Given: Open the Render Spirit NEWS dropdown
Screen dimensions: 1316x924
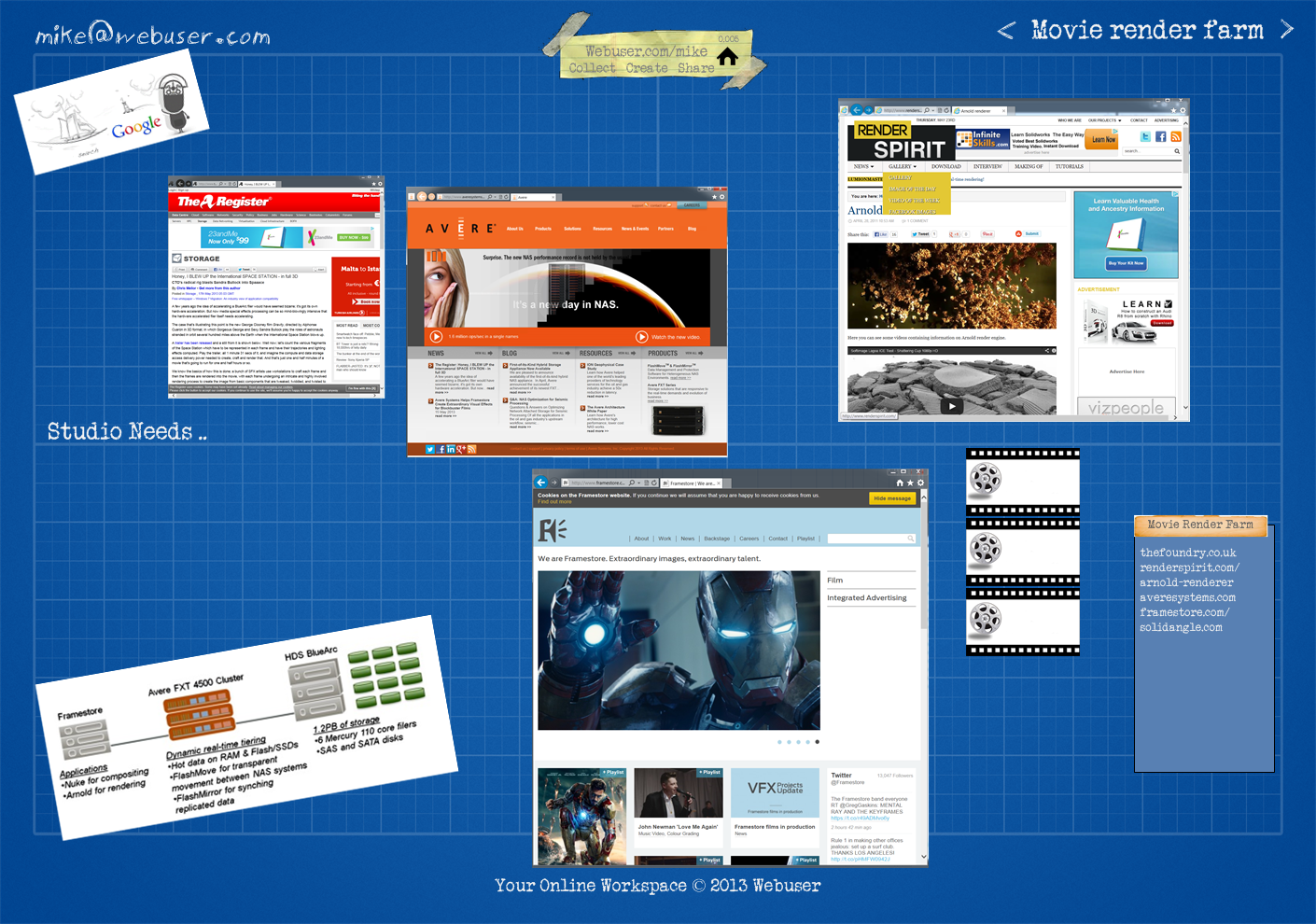Looking at the screenshot, I should coord(863,166).
